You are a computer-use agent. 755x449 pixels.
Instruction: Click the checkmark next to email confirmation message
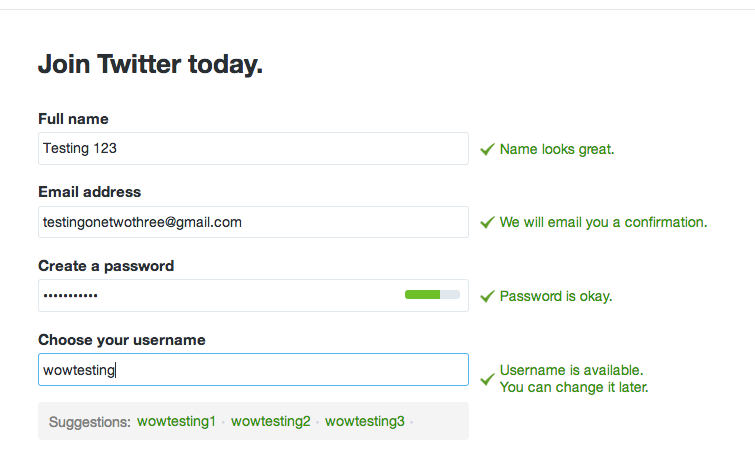[487, 222]
